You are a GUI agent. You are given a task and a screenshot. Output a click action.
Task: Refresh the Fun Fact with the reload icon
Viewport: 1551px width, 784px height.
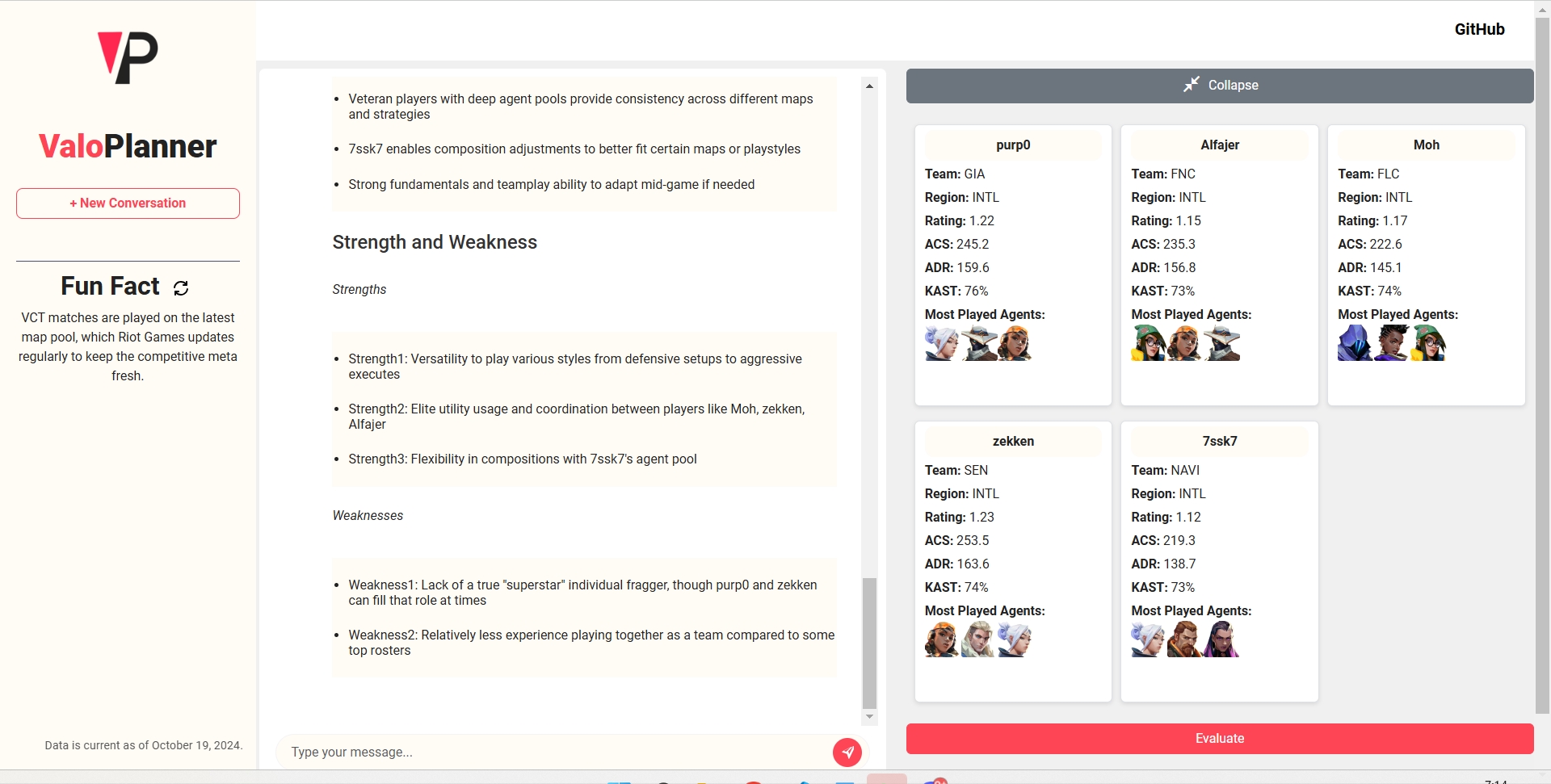181,287
